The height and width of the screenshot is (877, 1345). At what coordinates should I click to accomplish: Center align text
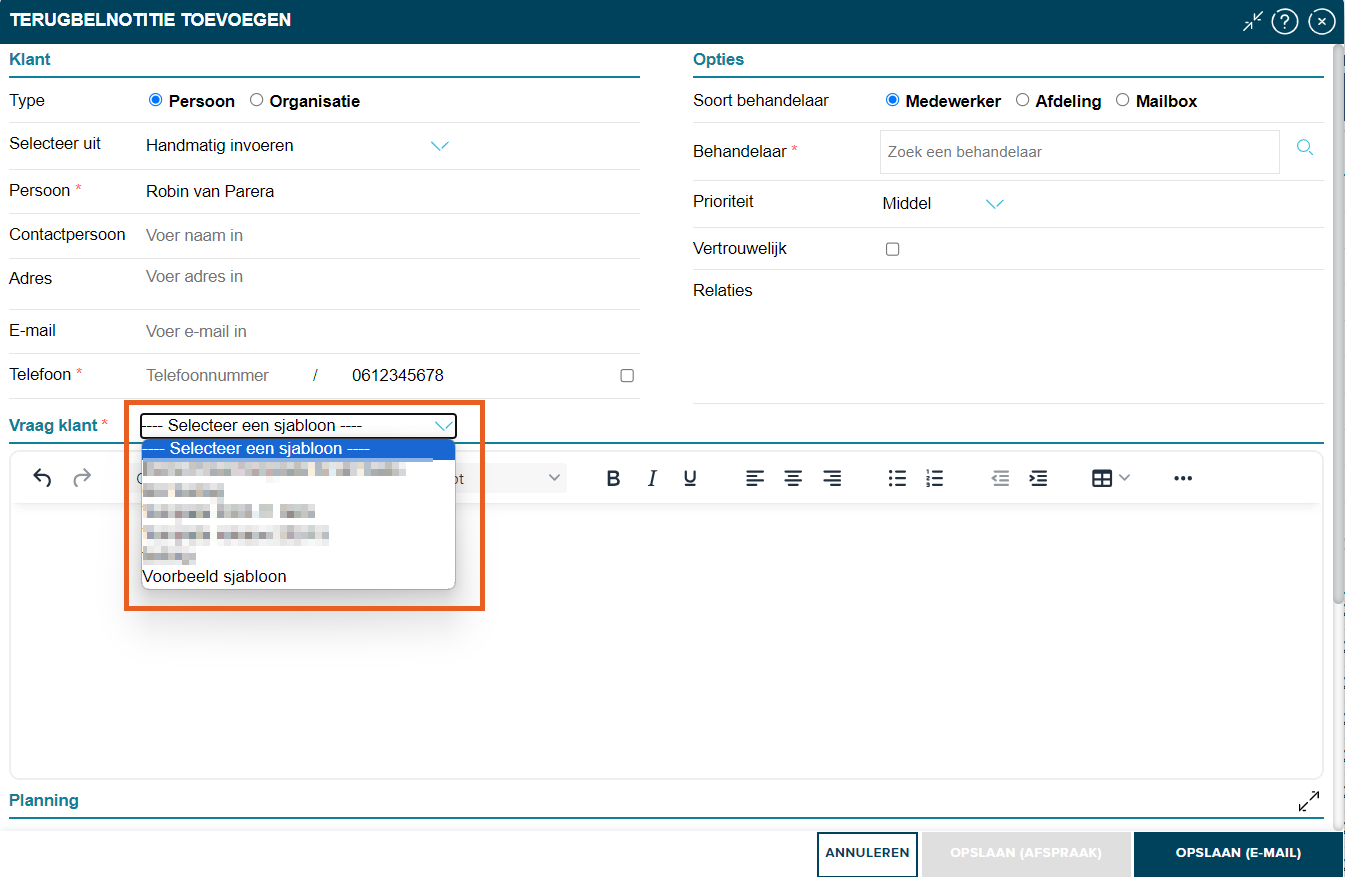[x=793, y=478]
